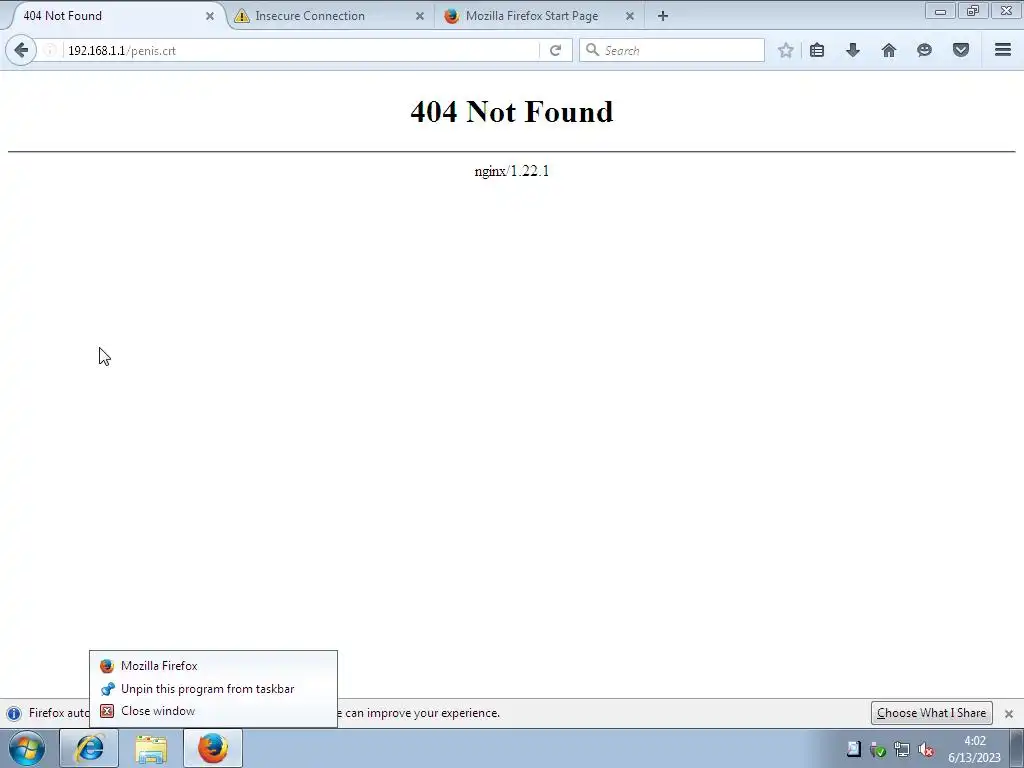This screenshot has width=1024, height=768.
Task: Click the muted volume tray icon
Action: [x=925, y=750]
